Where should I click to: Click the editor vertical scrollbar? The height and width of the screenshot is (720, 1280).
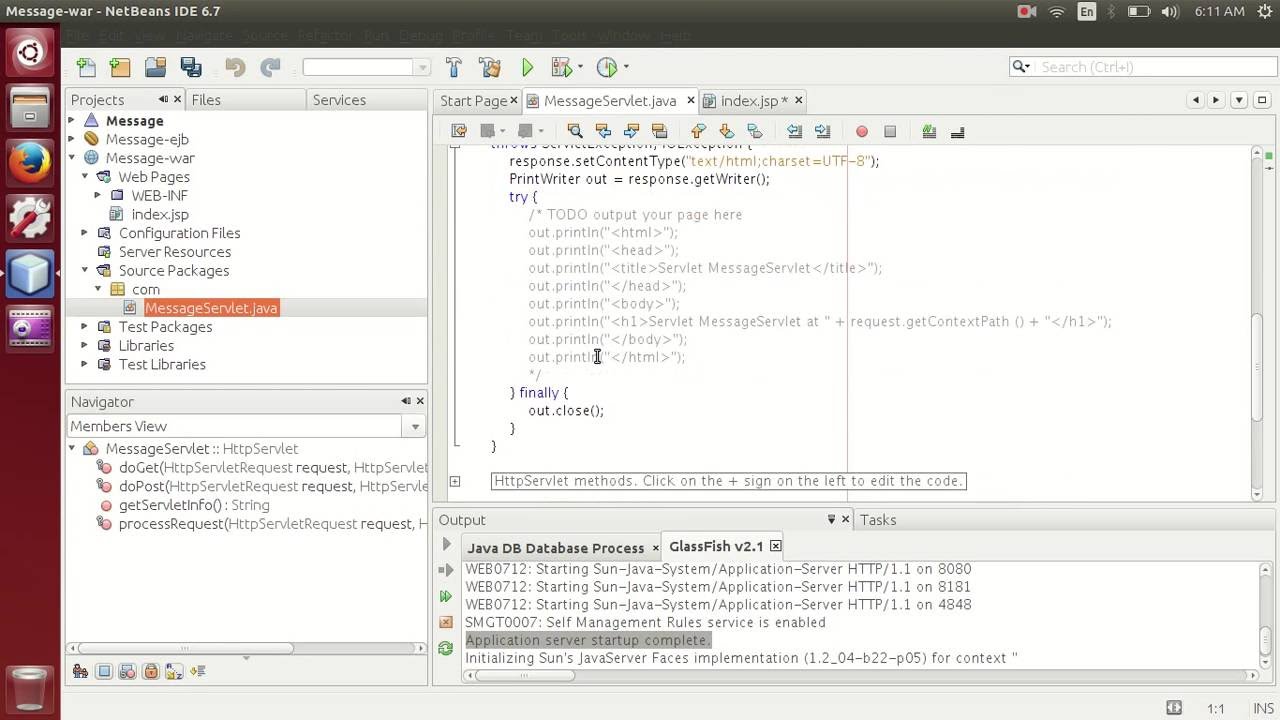click(1257, 322)
